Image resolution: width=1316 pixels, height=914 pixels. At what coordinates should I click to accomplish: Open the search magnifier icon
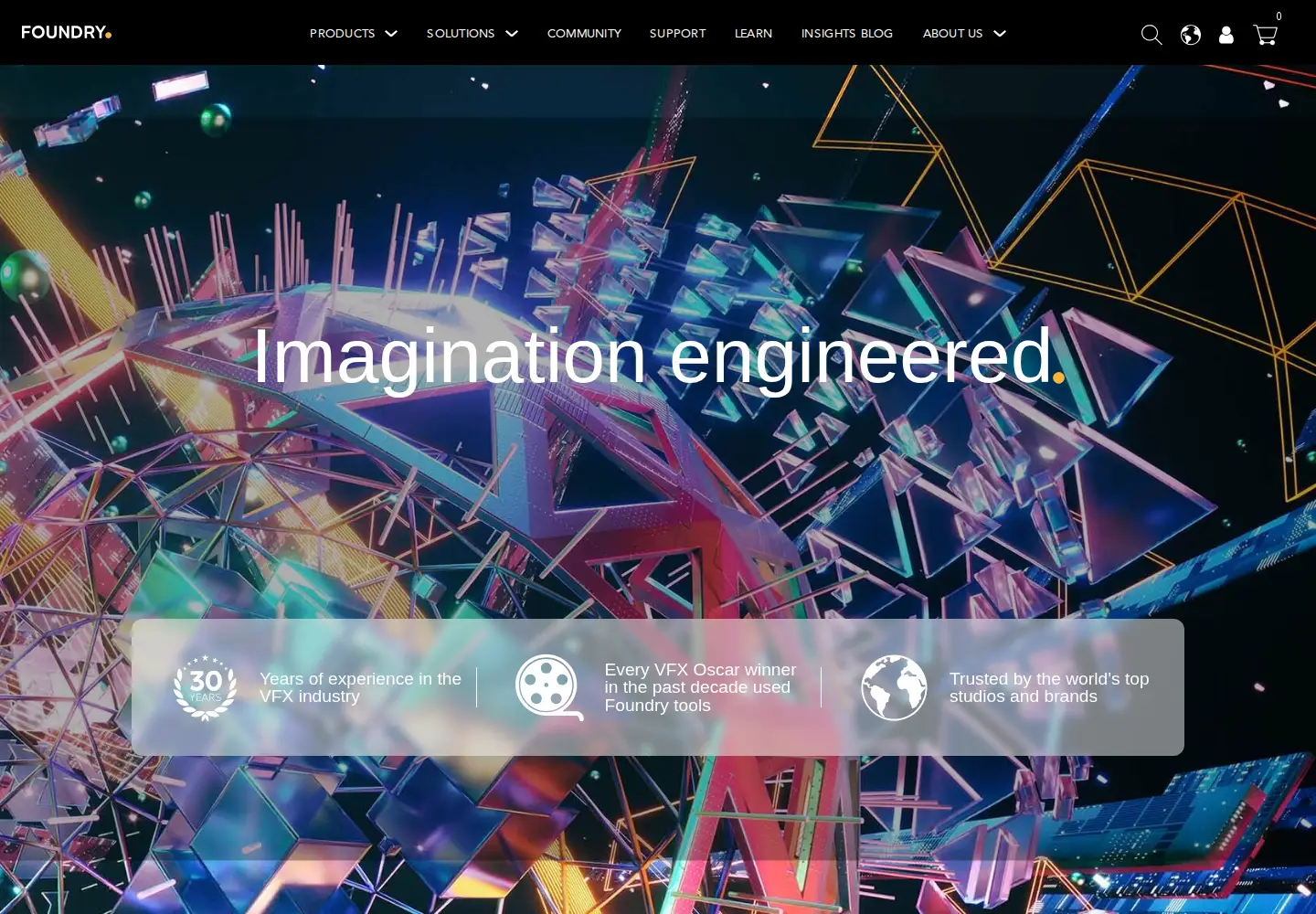pyautogui.click(x=1151, y=35)
